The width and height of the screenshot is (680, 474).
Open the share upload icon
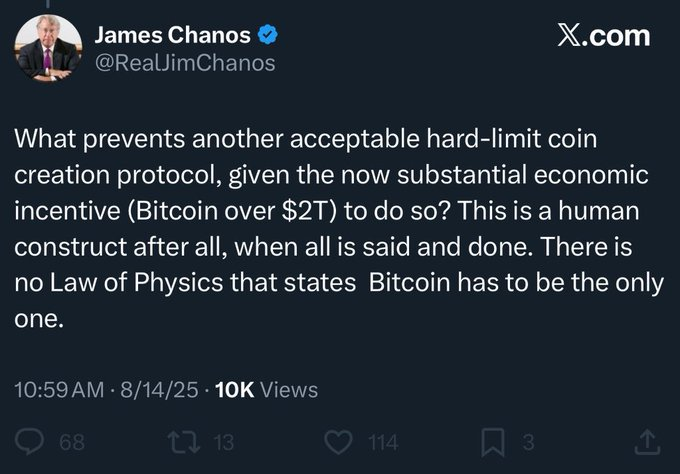click(x=647, y=442)
